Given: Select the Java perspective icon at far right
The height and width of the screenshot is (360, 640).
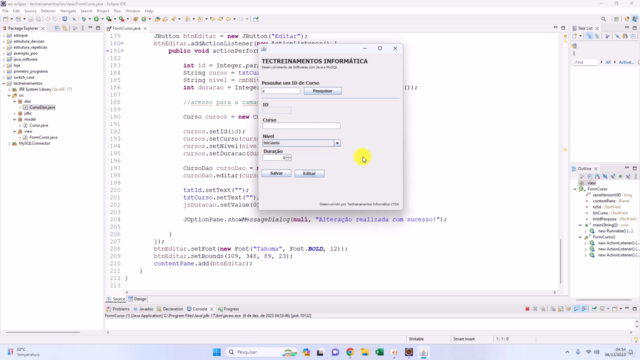Looking at the screenshot, I should coord(635,19).
